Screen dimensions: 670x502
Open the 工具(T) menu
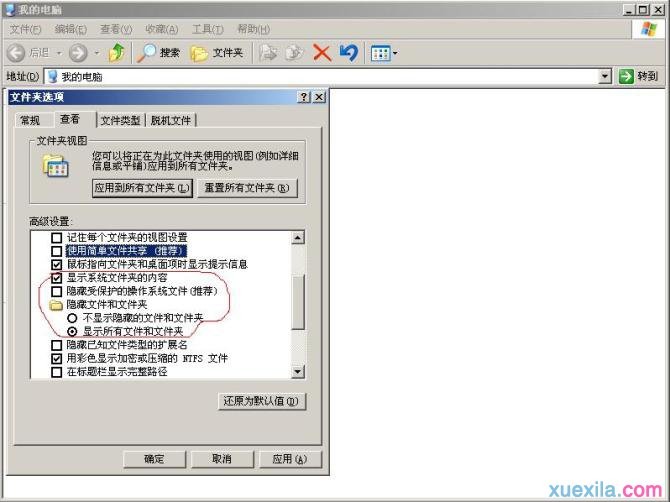207,29
